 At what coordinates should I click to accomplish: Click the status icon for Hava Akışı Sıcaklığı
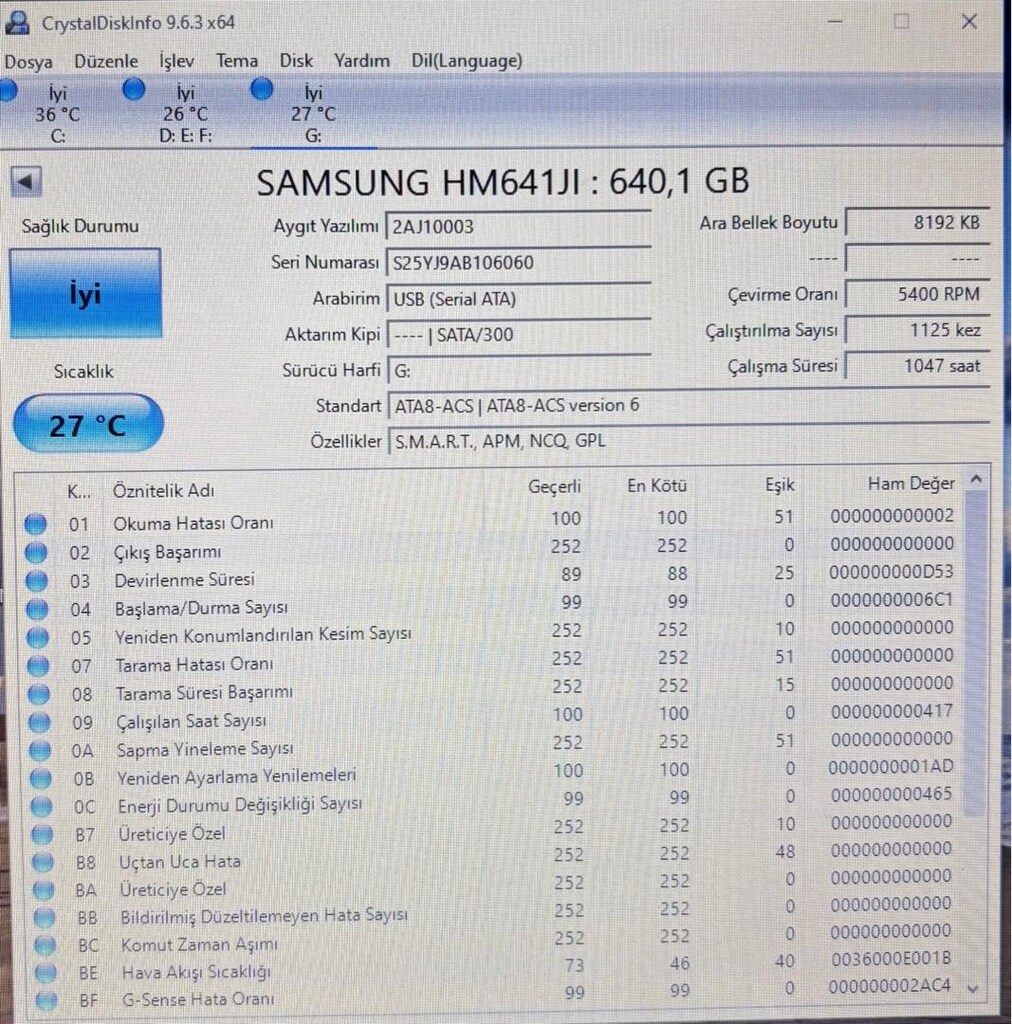click(45, 973)
